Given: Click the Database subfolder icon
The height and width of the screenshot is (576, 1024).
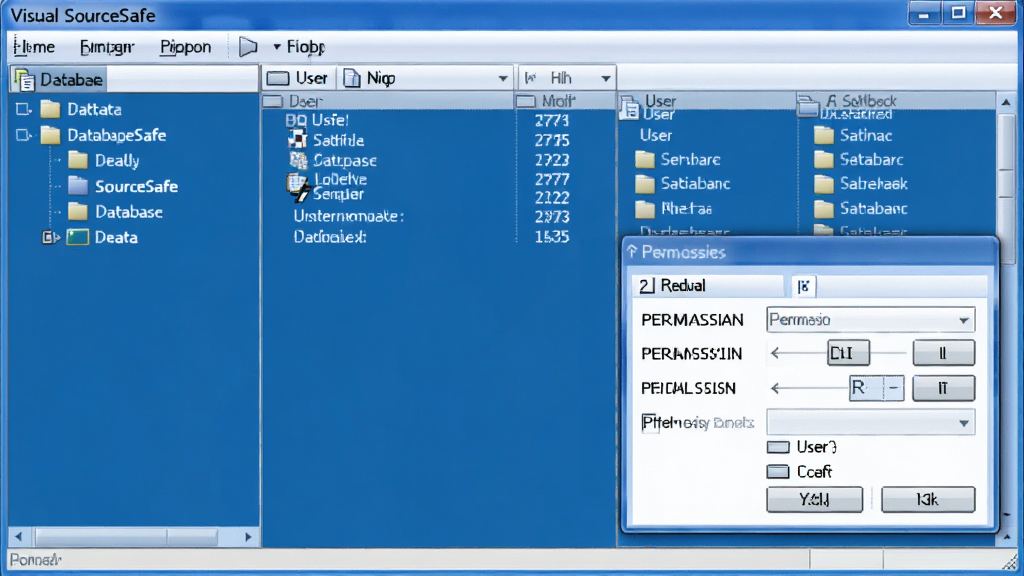Looking at the screenshot, I should (78, 212).
